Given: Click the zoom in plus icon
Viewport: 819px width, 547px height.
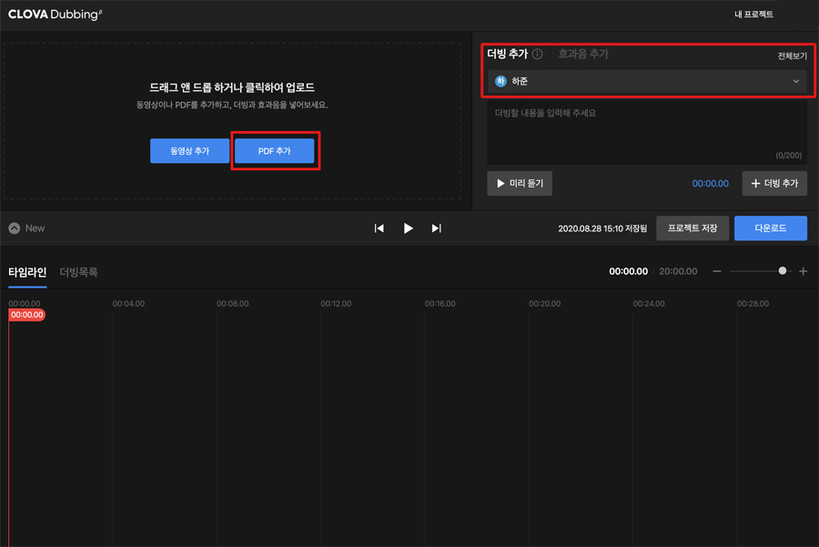Looking at the screenshot, I should click(803, 271).
